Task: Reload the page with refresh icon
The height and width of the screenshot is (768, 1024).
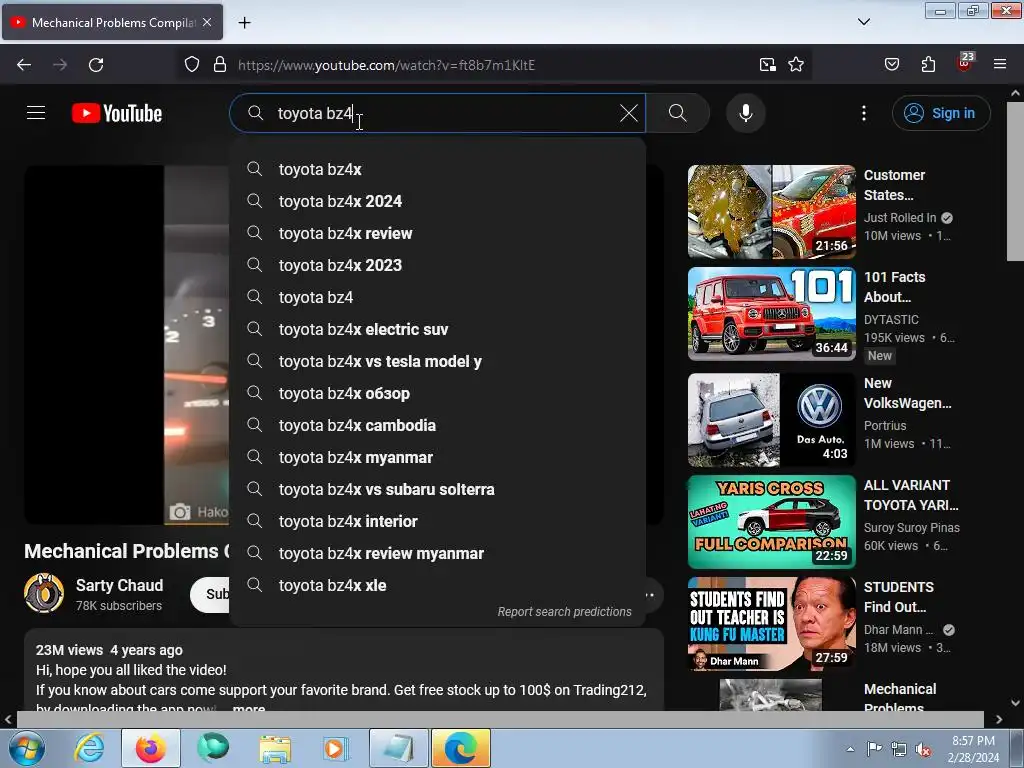Action: pyautogui.click(x=96, y=65)
